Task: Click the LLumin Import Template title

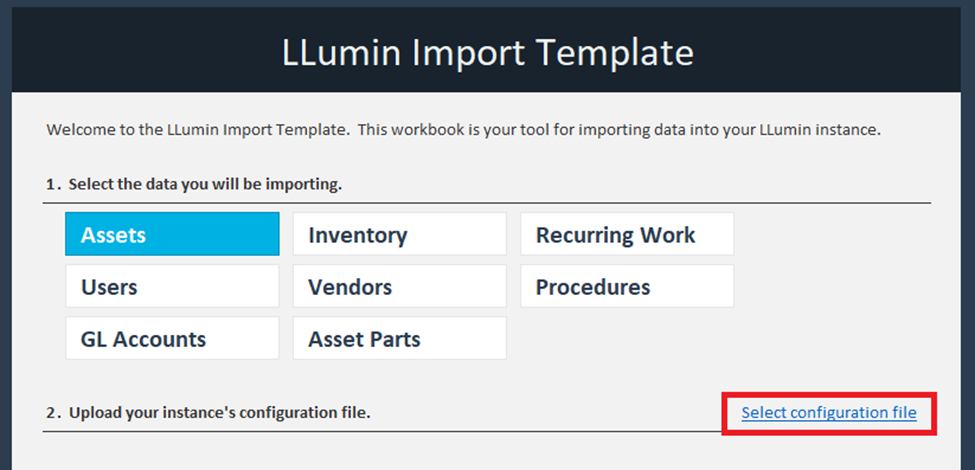Action: coord(488,51)
